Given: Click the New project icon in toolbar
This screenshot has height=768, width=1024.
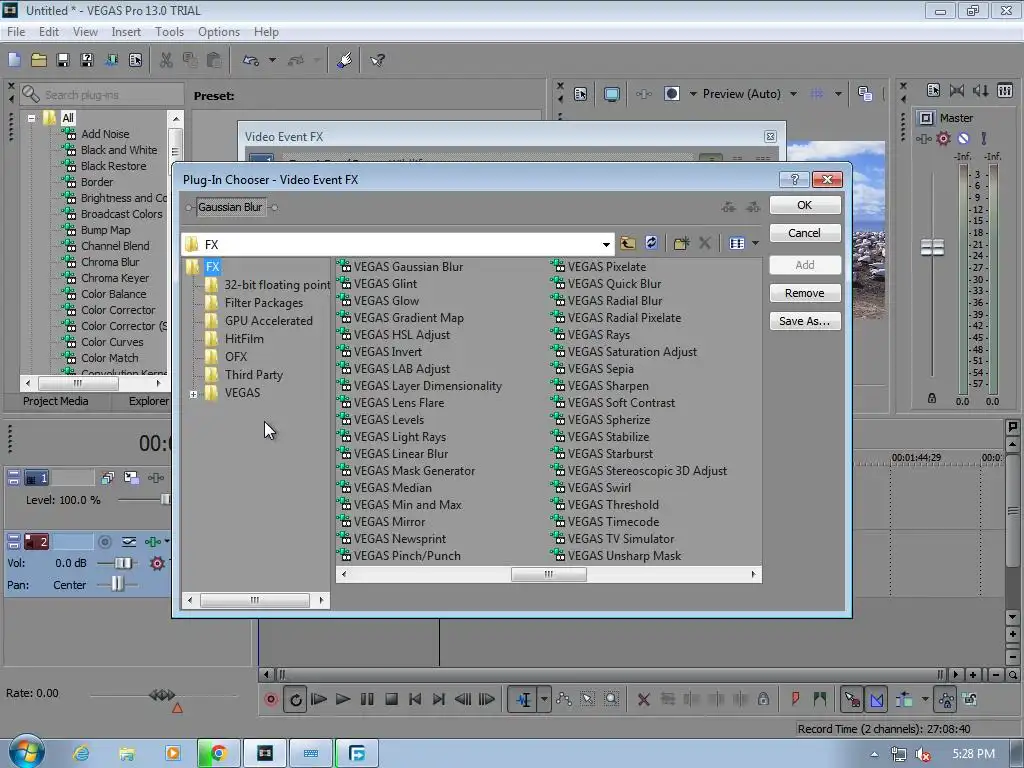Looking at the screenshot, I should click(x=14, y=60).
